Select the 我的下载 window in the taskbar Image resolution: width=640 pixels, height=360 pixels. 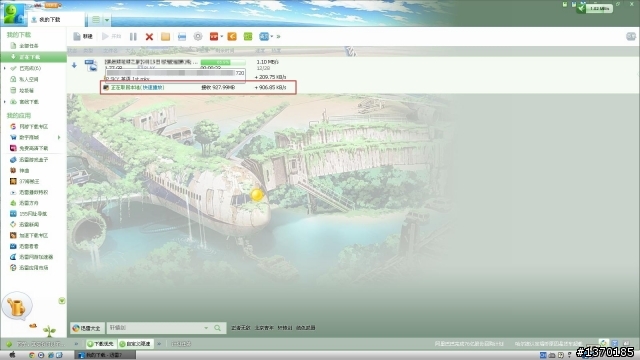(105, 355)
